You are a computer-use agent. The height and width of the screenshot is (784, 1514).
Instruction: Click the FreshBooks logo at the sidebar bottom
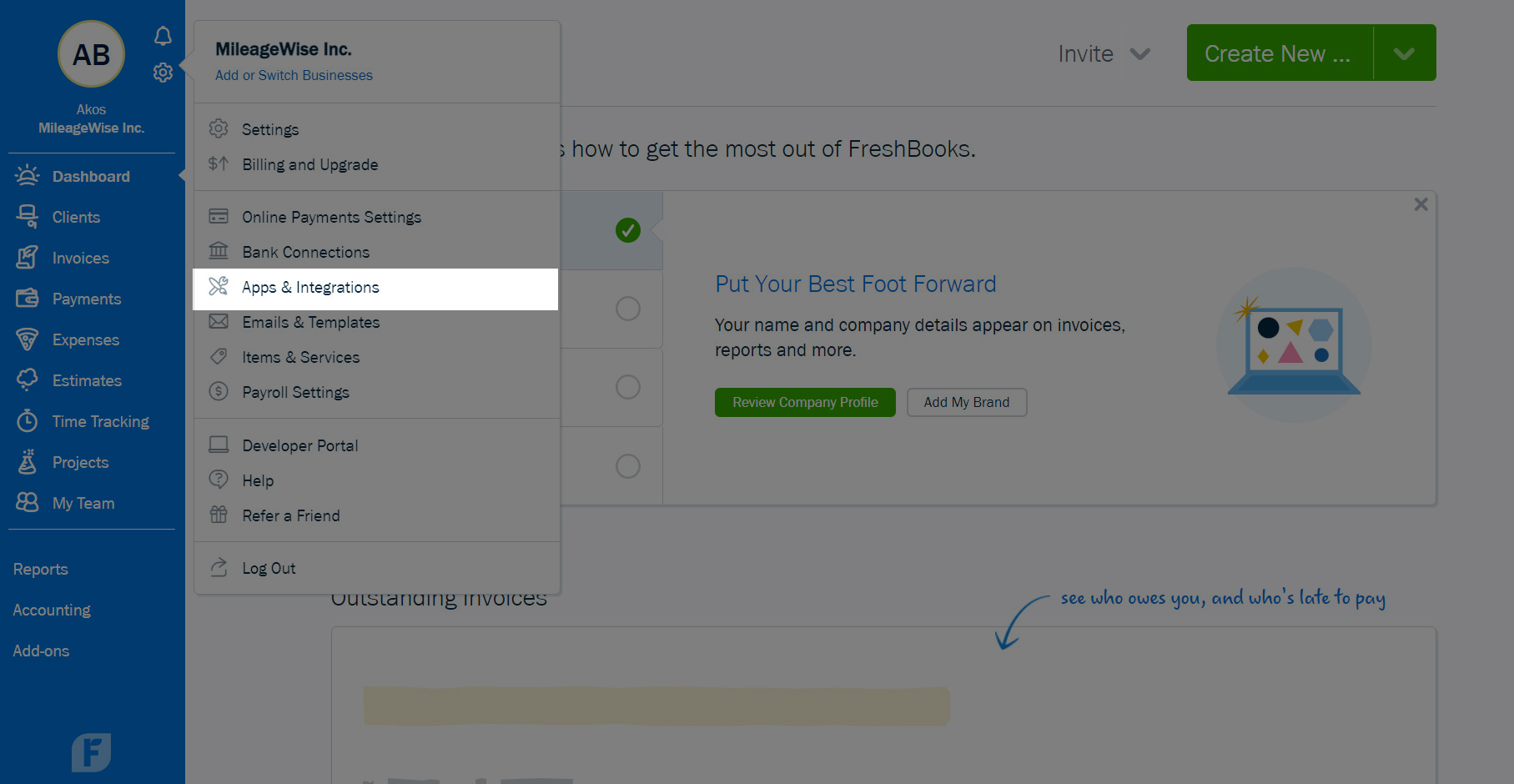(91, 752)
